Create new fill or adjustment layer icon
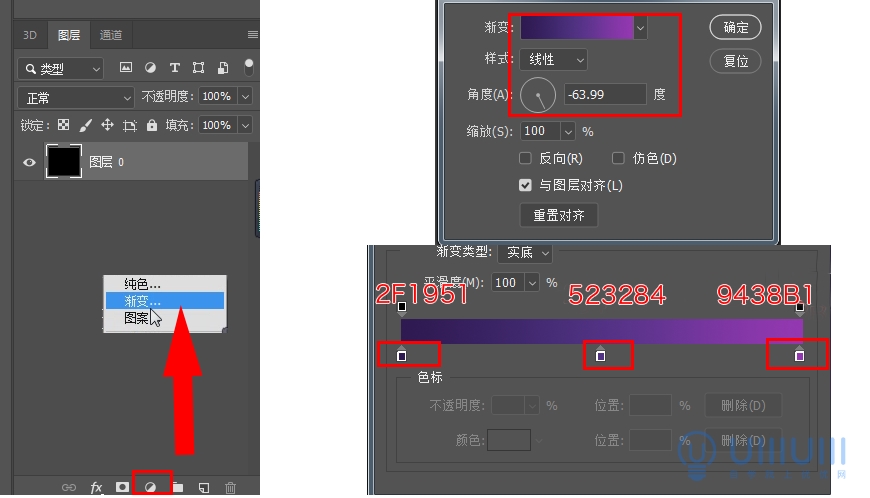870x498 pixels. 150,487
